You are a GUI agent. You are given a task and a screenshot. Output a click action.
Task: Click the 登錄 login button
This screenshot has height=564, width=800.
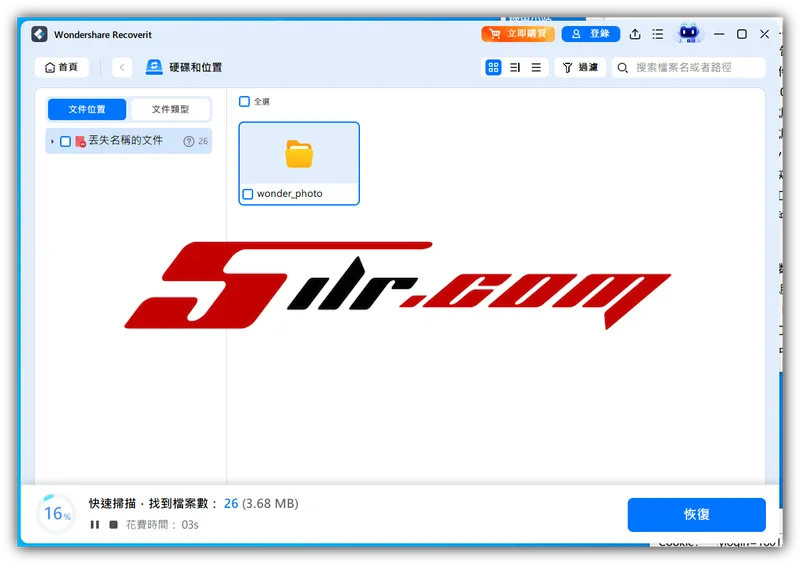(x=591, y=34)
